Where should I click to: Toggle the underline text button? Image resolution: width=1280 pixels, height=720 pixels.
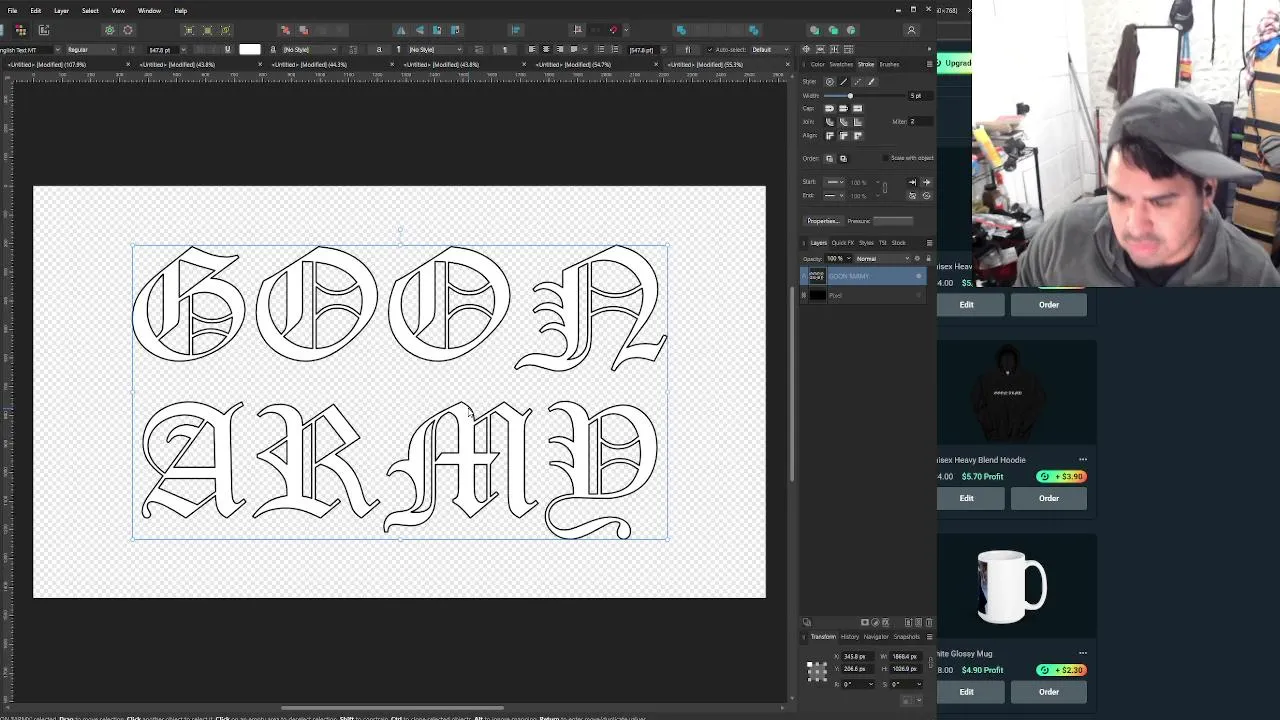tap(227, 50)
